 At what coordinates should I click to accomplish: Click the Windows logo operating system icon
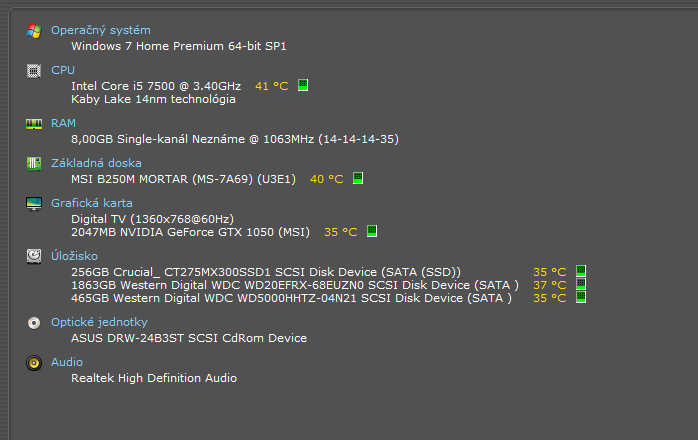[34, 30]
